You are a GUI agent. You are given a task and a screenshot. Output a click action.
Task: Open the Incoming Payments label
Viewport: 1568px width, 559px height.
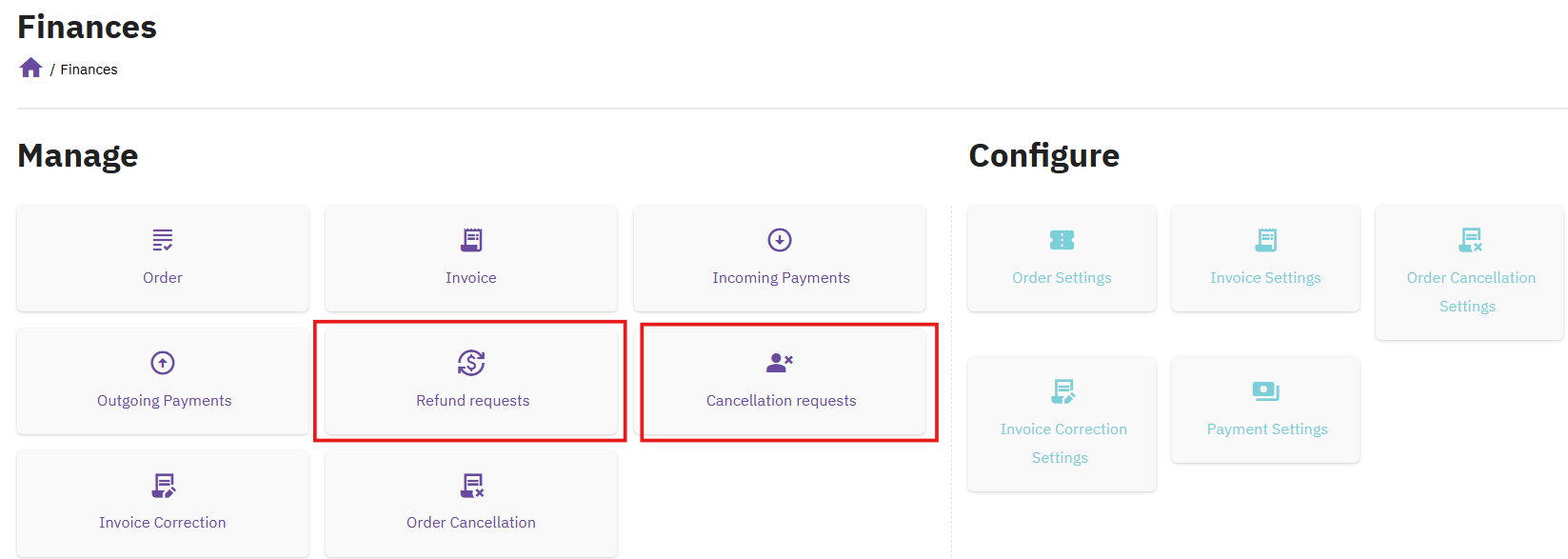(x=781, y=278)
